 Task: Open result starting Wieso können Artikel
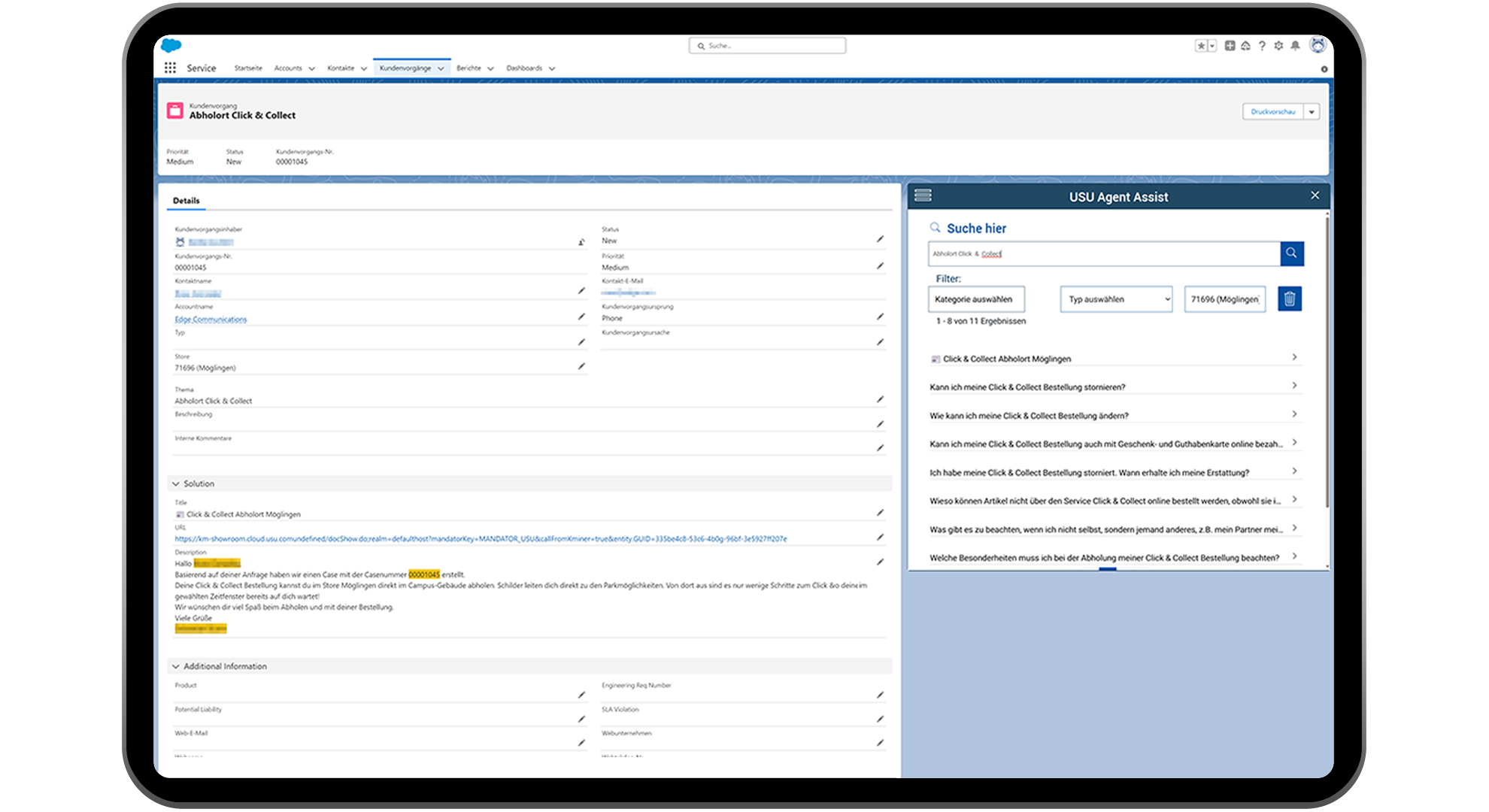(1114, 501)
